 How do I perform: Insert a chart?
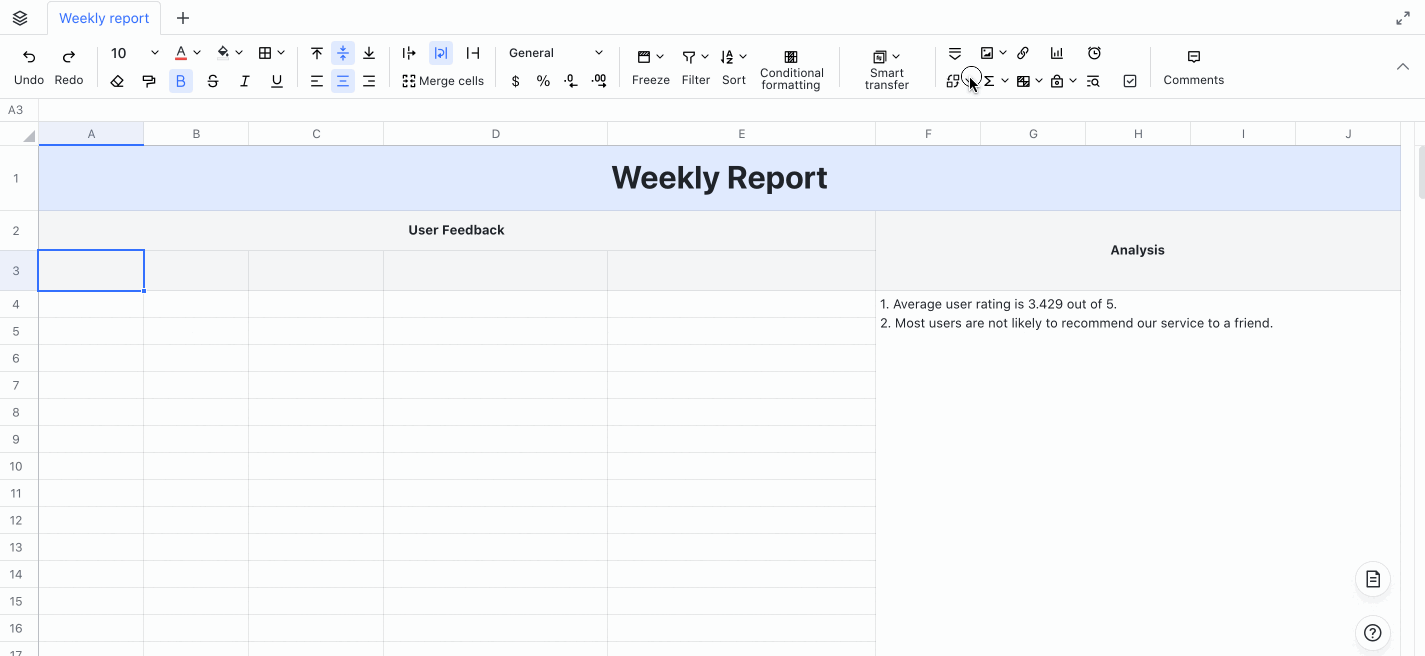click(x=1056, y=53)
